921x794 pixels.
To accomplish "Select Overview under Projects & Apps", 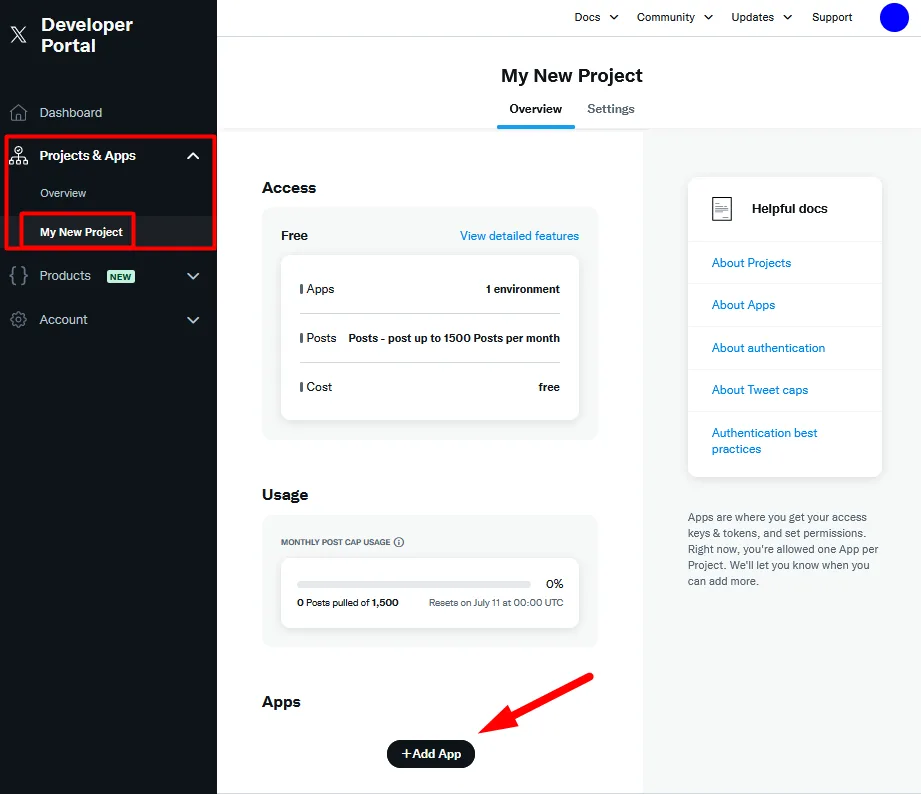I will click(x=63, y=193).
